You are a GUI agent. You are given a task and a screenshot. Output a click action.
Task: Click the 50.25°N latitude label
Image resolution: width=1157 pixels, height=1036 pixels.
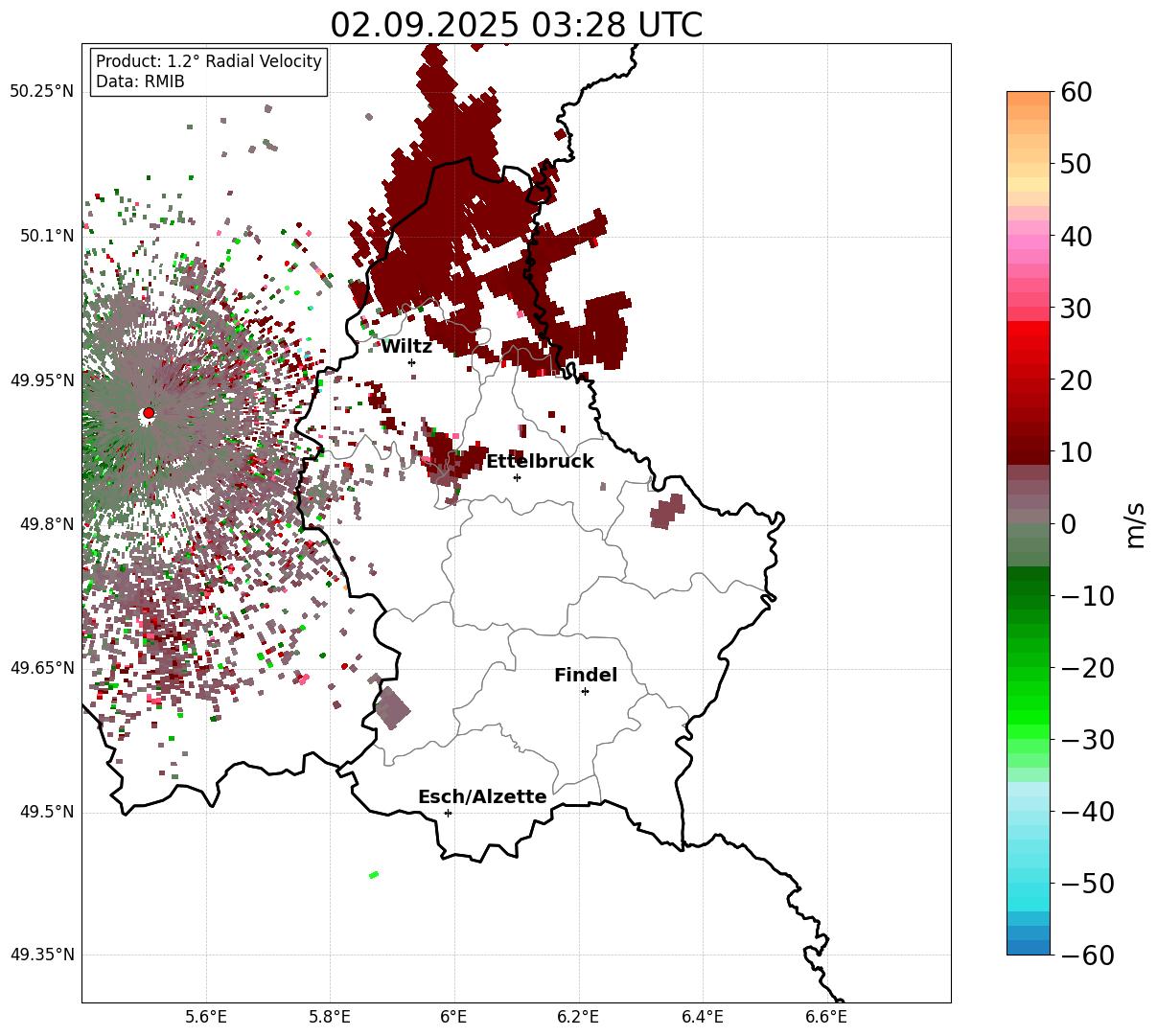42,92
